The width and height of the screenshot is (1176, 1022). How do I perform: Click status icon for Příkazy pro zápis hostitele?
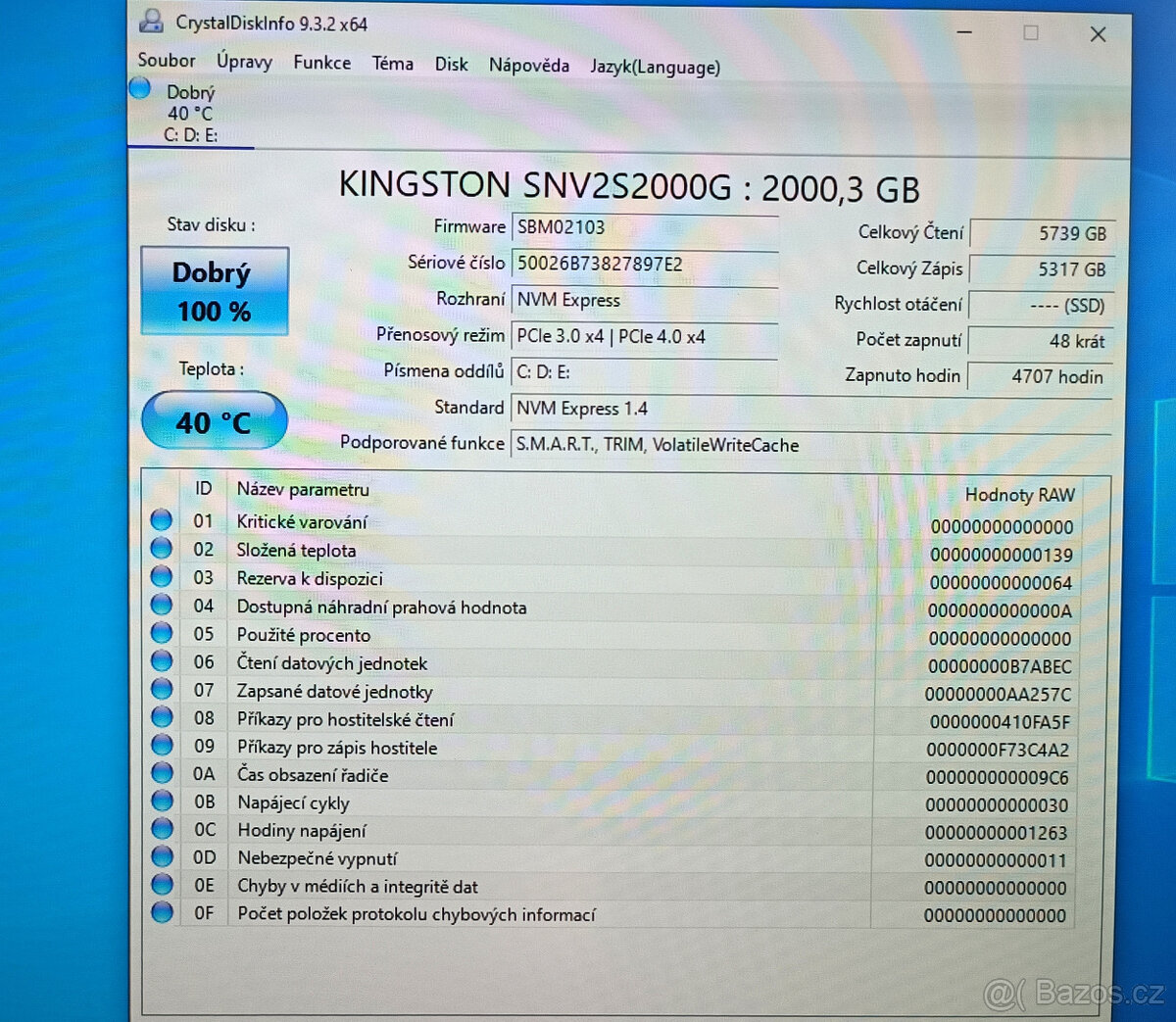pos(162,745)
